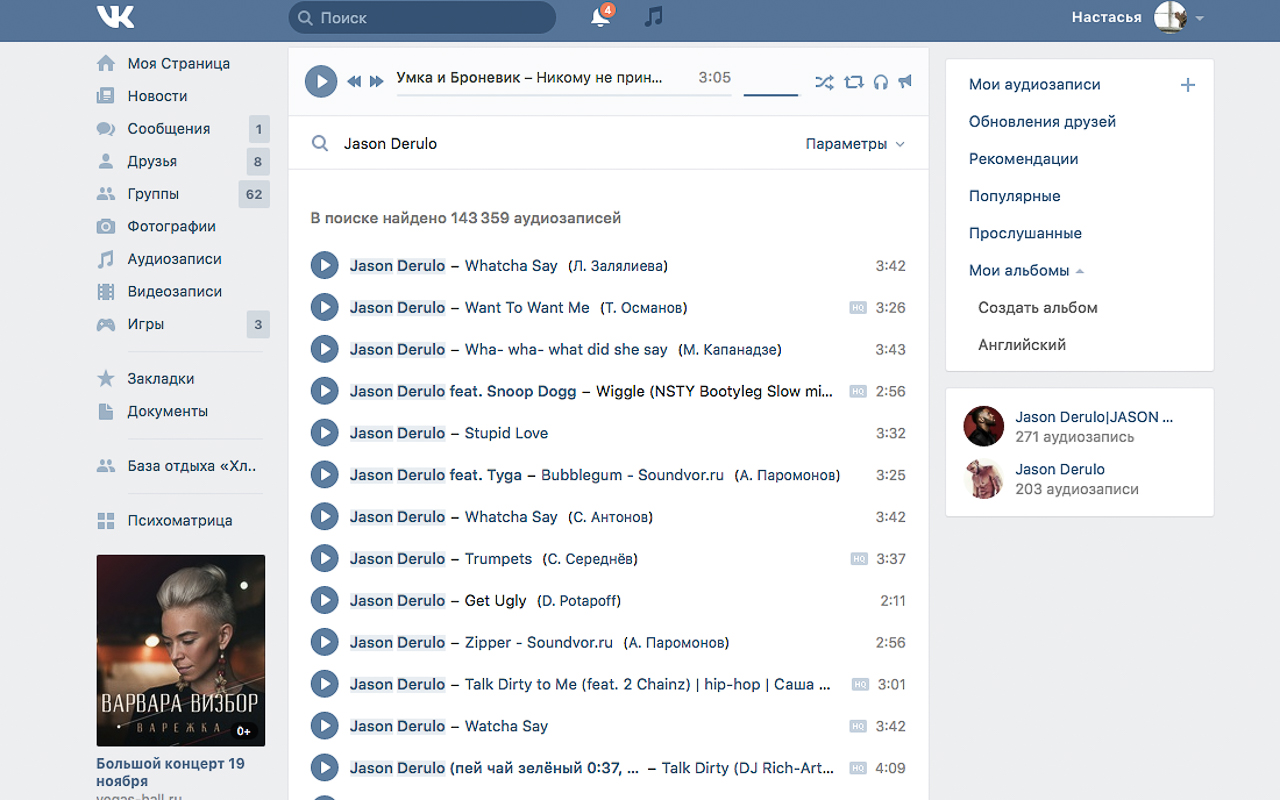Open Сообщения in the left menu
This screenshot has height=800, width=1280.
169,129
